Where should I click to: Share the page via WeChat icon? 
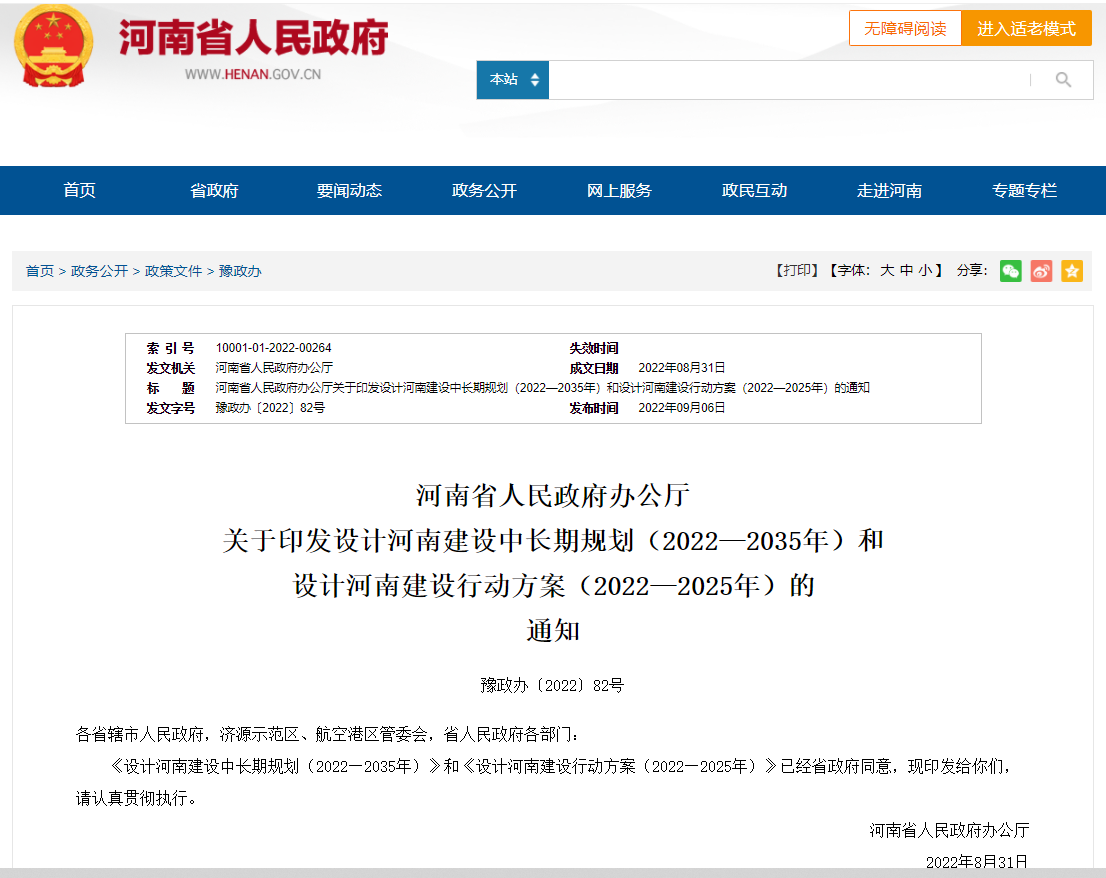coord(1011,271)
